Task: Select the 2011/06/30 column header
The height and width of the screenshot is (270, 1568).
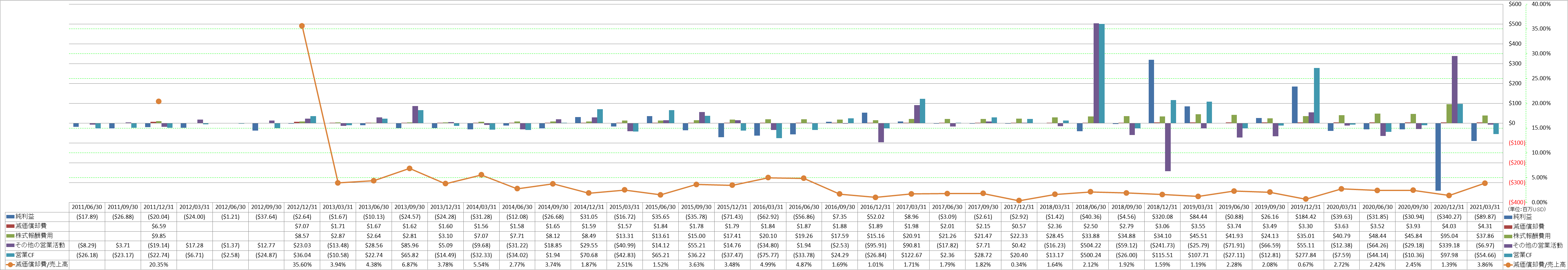Action: pos(87,207)
